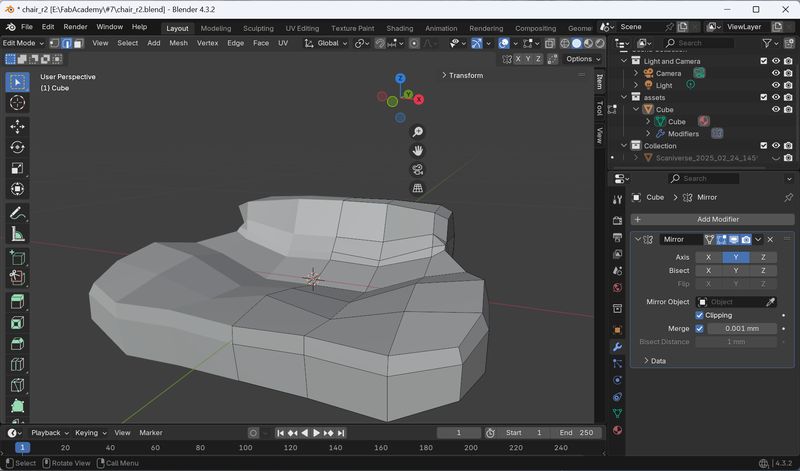The width and height of the screenshot is (800, 471).
Task: Jump to the end frame
Action: 341,433
